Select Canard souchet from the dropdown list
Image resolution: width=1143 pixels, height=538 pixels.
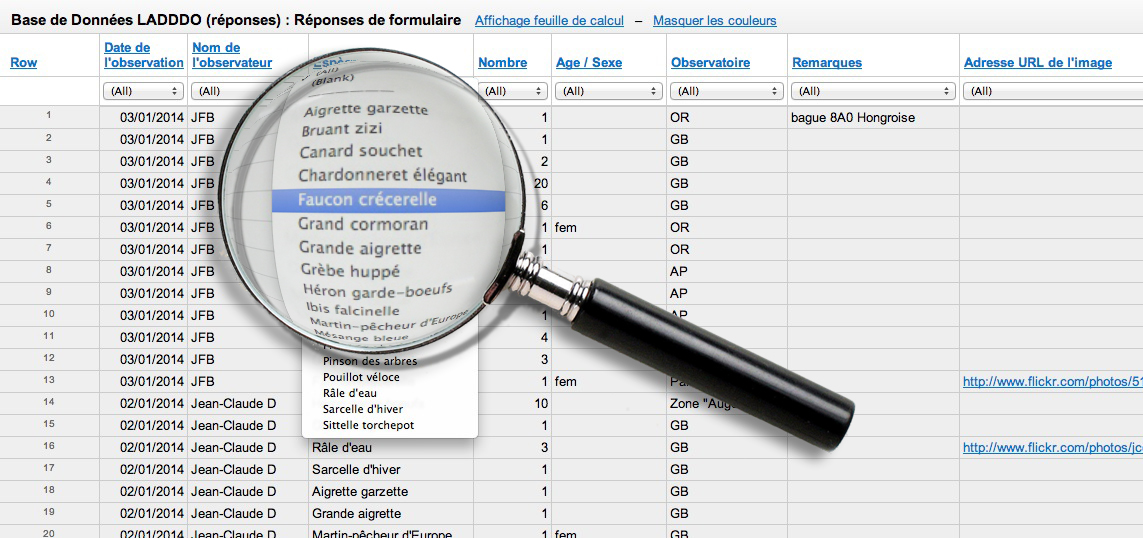click(360, 152)
